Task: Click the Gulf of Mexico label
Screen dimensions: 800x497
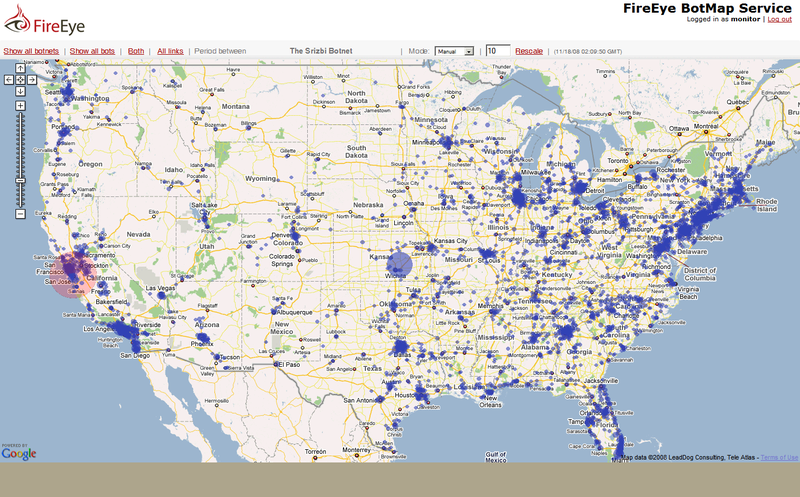Action: pyautogui.click(x=495, y=457)
